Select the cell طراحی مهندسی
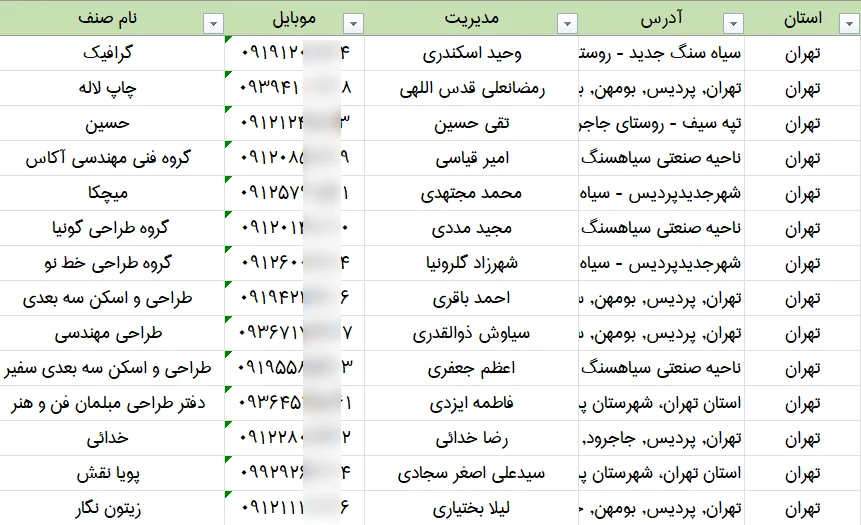The height and width of the screenshot is (525, 861). (x=112, y=333)
